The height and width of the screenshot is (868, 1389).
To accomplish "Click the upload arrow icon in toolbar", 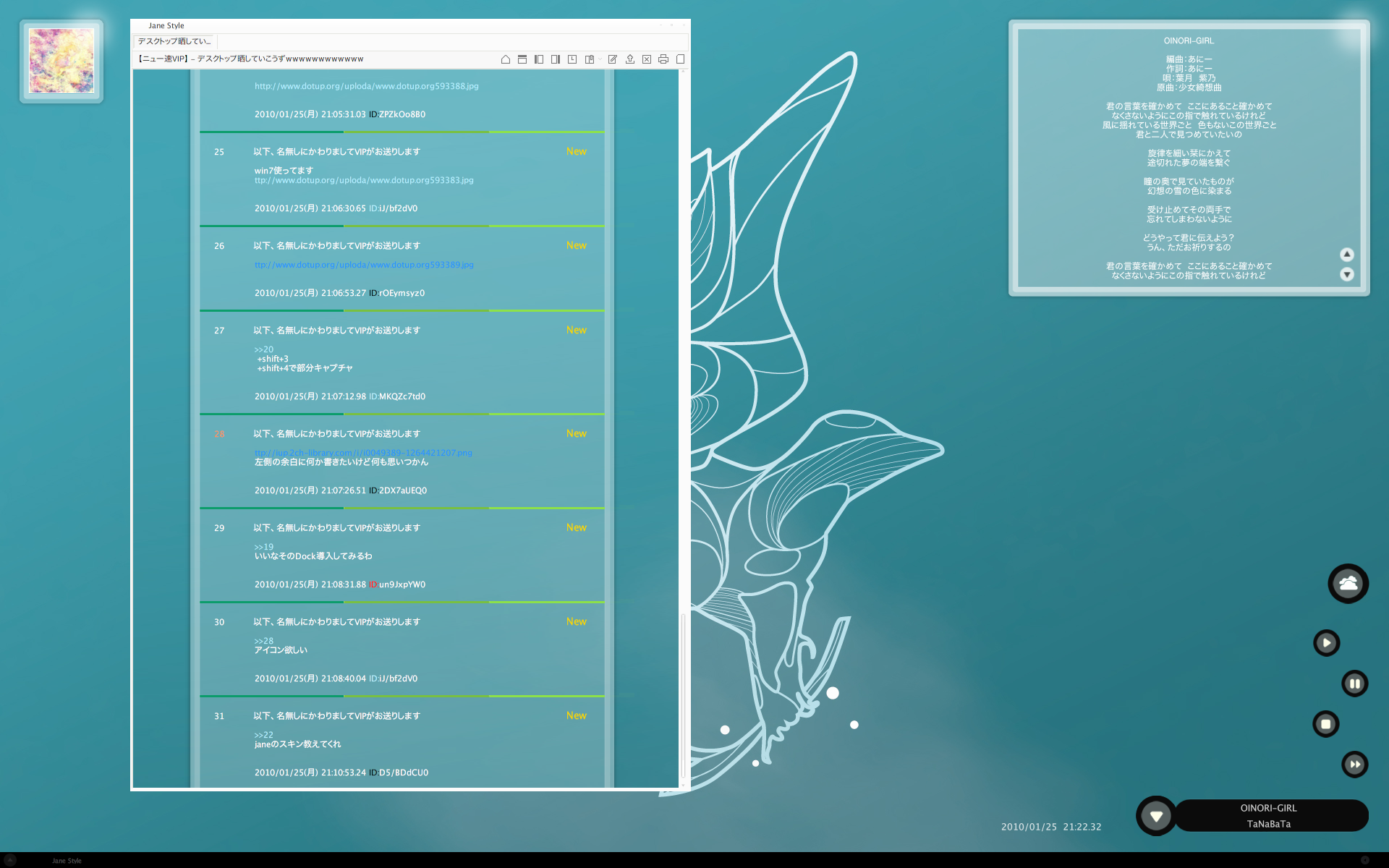I will pyautogui.click(x=630, y=59).
